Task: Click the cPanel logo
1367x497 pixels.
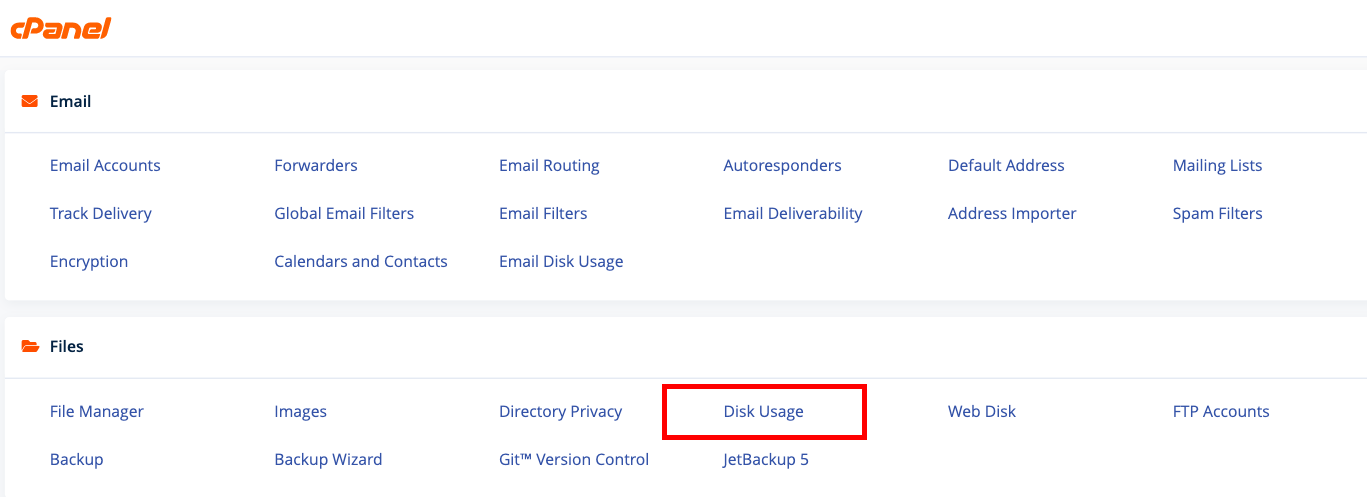Action: tap(60, 28)
